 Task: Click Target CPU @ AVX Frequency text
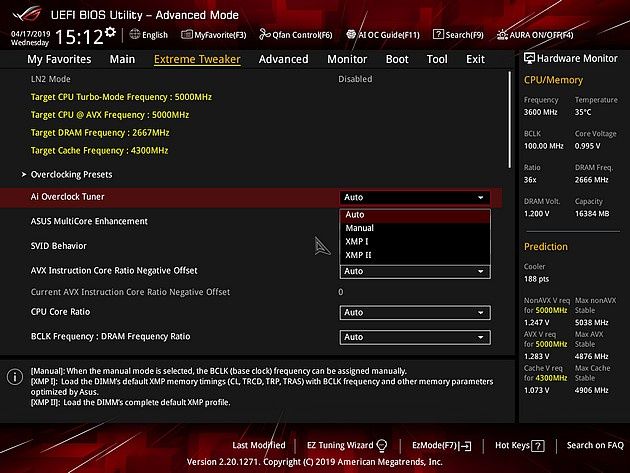click(110, 115)
